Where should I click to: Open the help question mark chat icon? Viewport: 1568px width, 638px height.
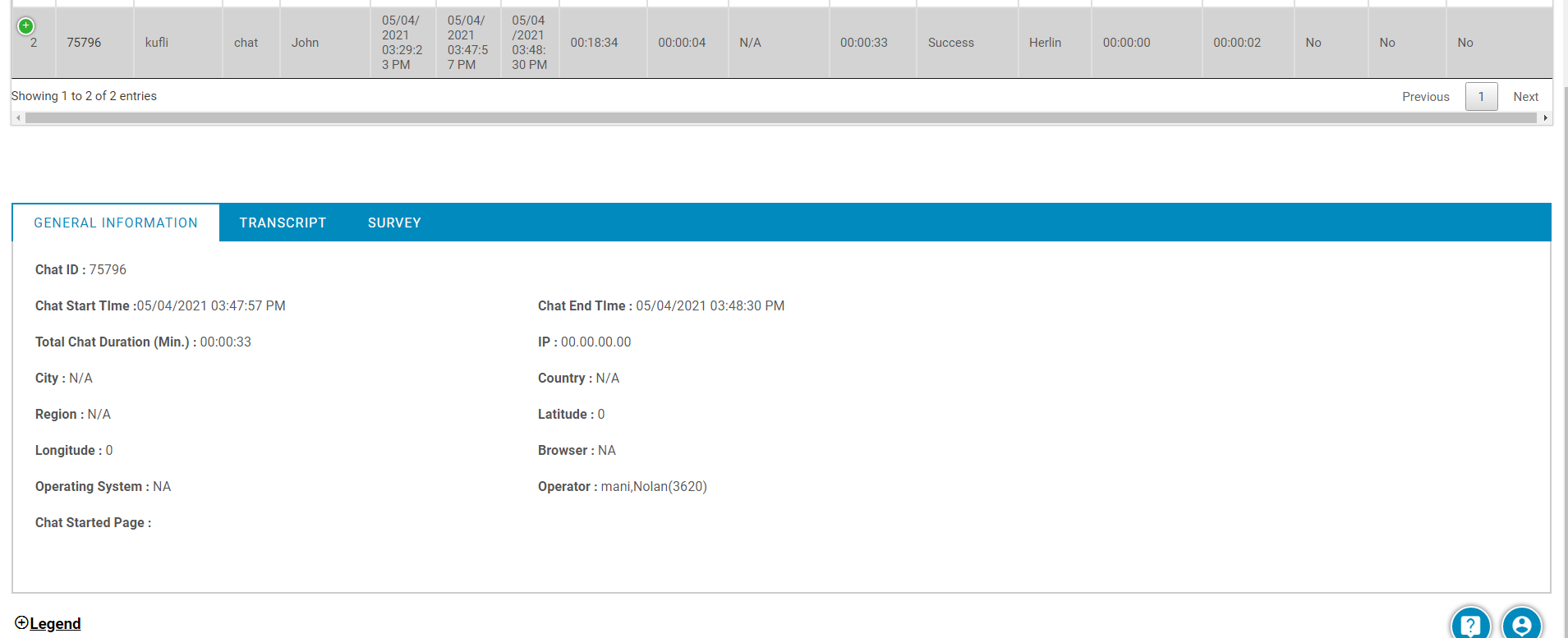(x=1469, y=624)
